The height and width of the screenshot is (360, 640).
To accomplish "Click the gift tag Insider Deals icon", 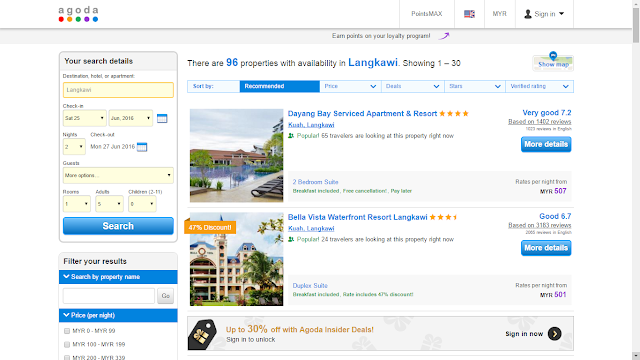I will click(202, 334).
